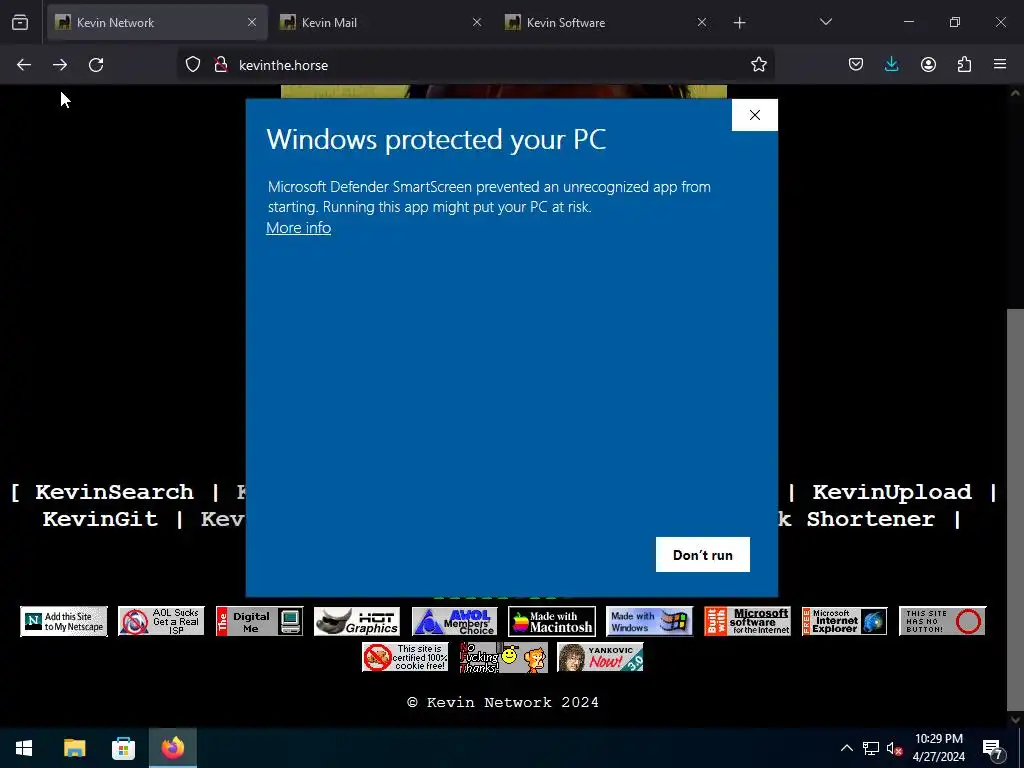
Task: Click the Yankovic Now badge
Action: click(601, 657)
